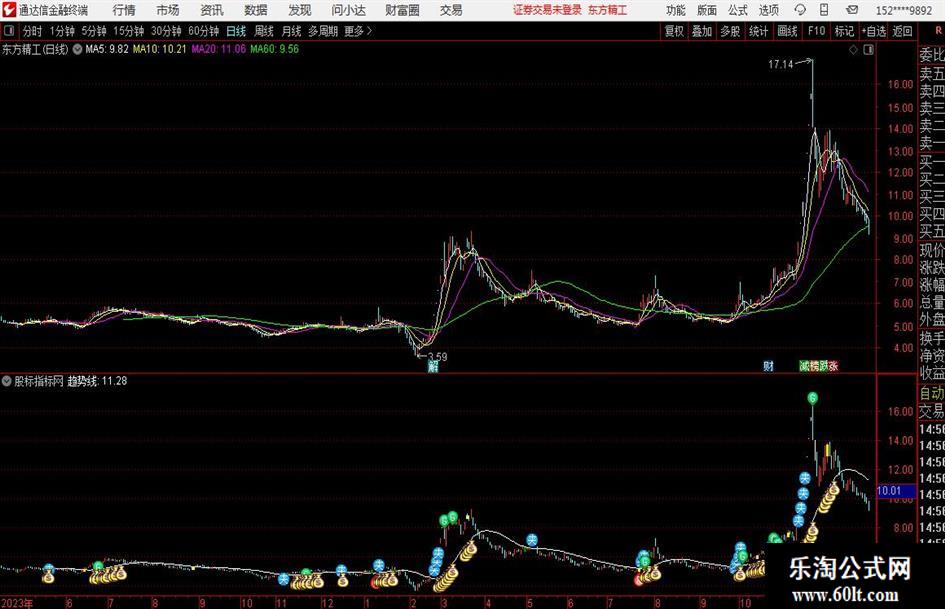The height and width of the screenshot is (609, 945).
Task: Click the red R icon at top right
Action: 938,30
